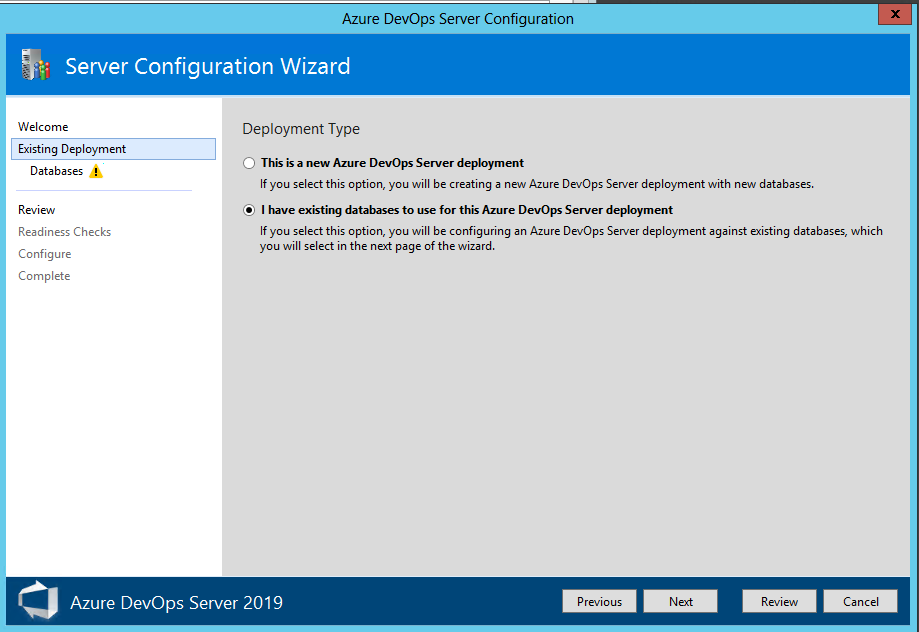Viewport: 919px width, 632px height.
Task: Click the Azure DevOps Server 2019 logo
Action: [37, 601]
